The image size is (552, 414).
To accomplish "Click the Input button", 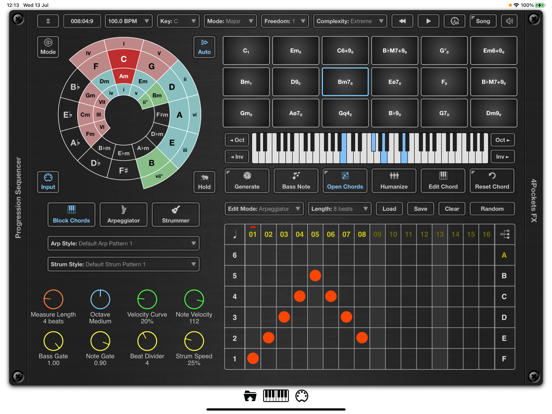I will pyautogui.click(x=48, y=182).
